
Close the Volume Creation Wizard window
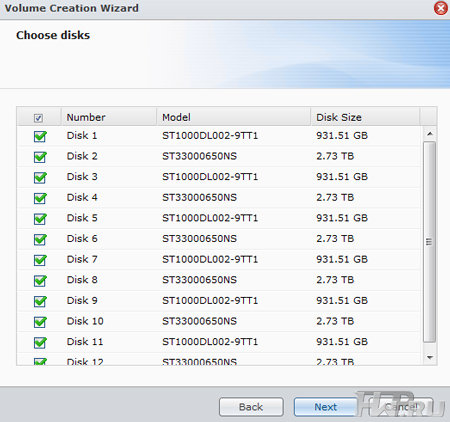coord(441,8)
